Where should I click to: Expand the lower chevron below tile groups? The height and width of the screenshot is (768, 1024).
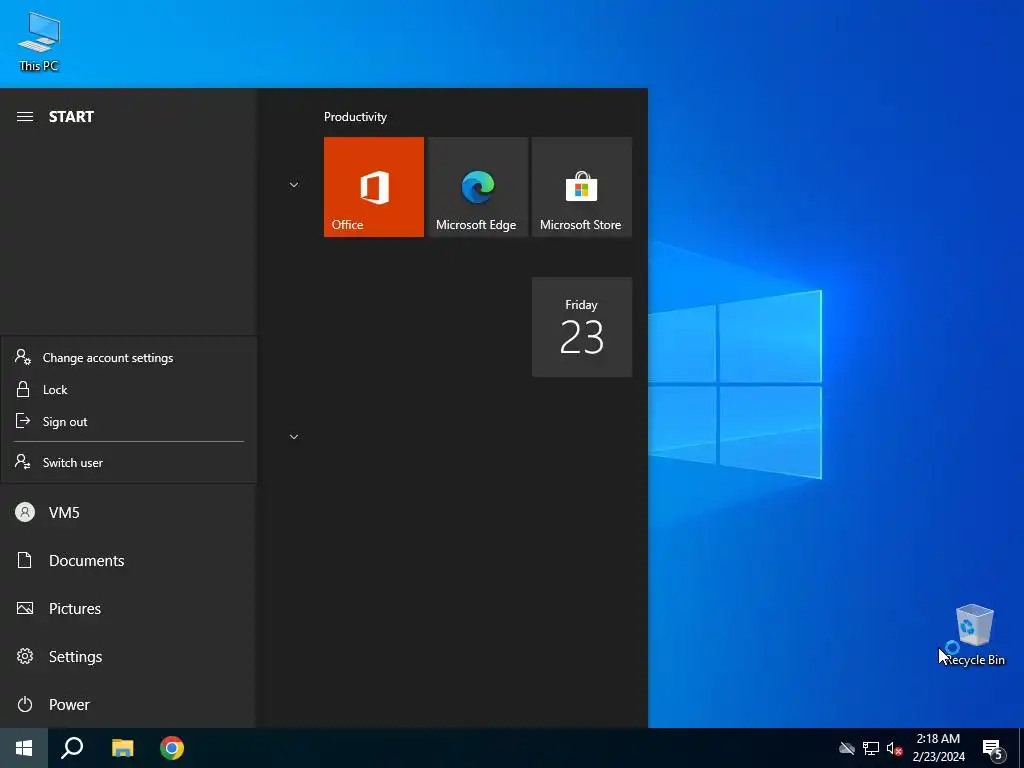point(294,437)
